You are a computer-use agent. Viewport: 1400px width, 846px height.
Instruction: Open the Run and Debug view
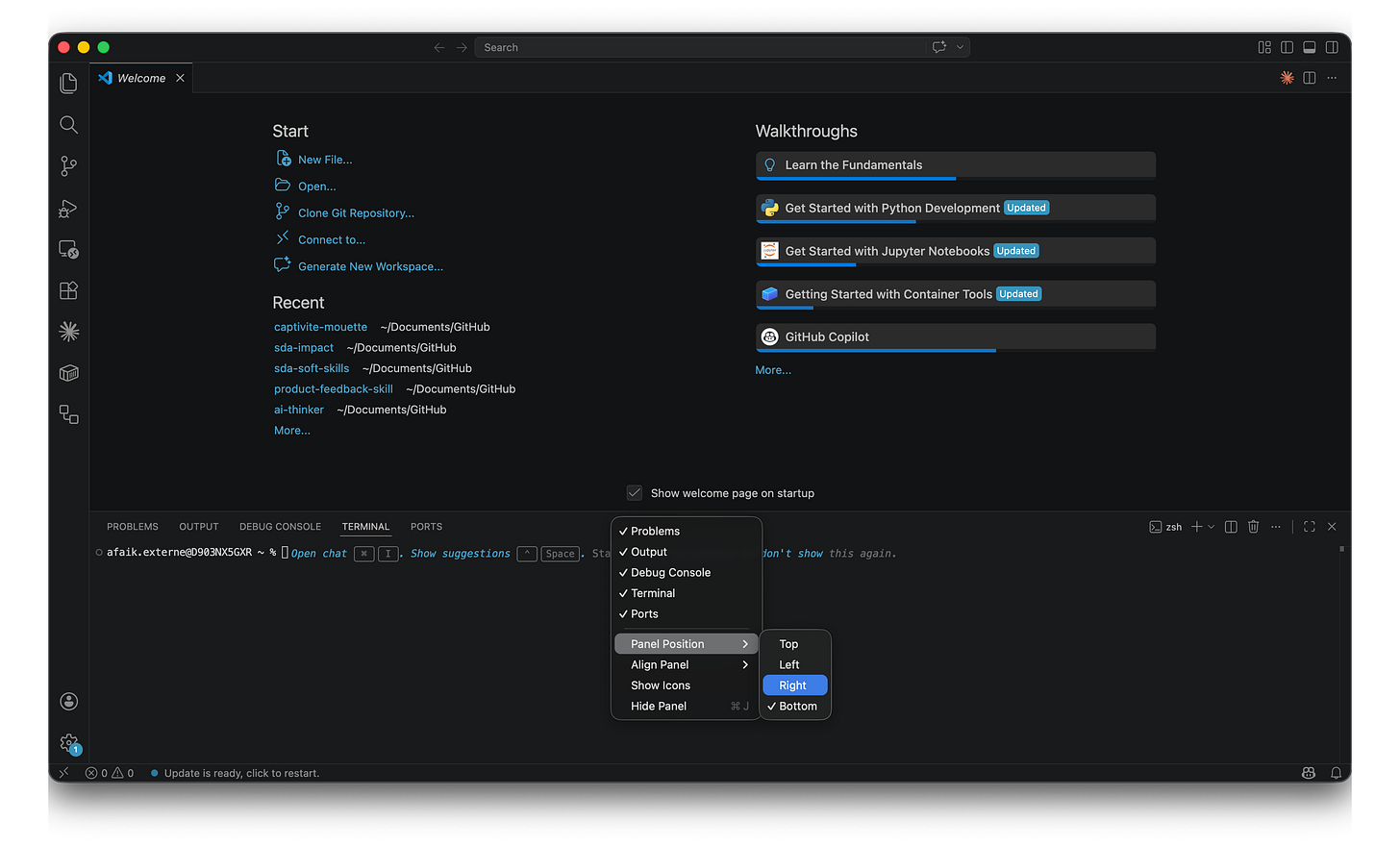68,209
